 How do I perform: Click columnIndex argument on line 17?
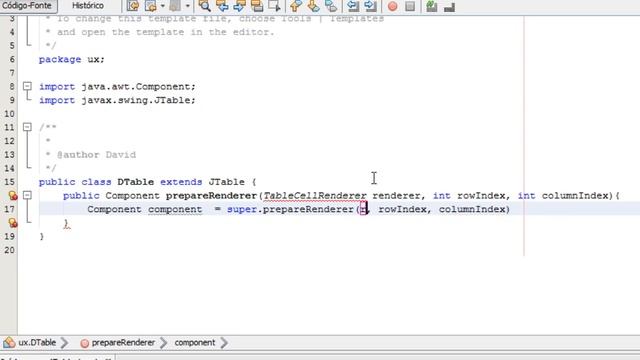pyautogui.click(x=472, y=209)
